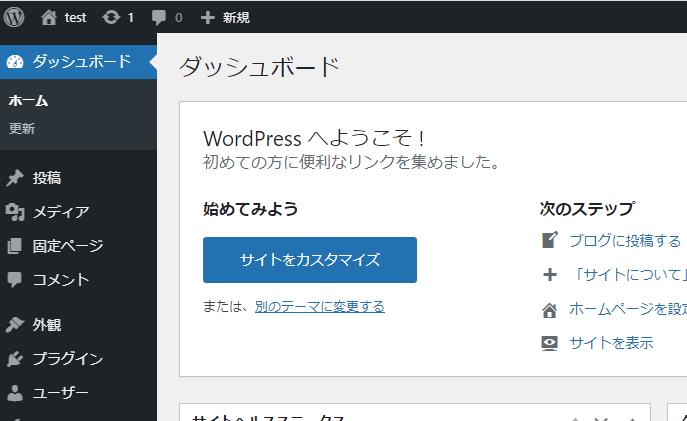Click the 投稿 pushpin icon

pos(15,178)
